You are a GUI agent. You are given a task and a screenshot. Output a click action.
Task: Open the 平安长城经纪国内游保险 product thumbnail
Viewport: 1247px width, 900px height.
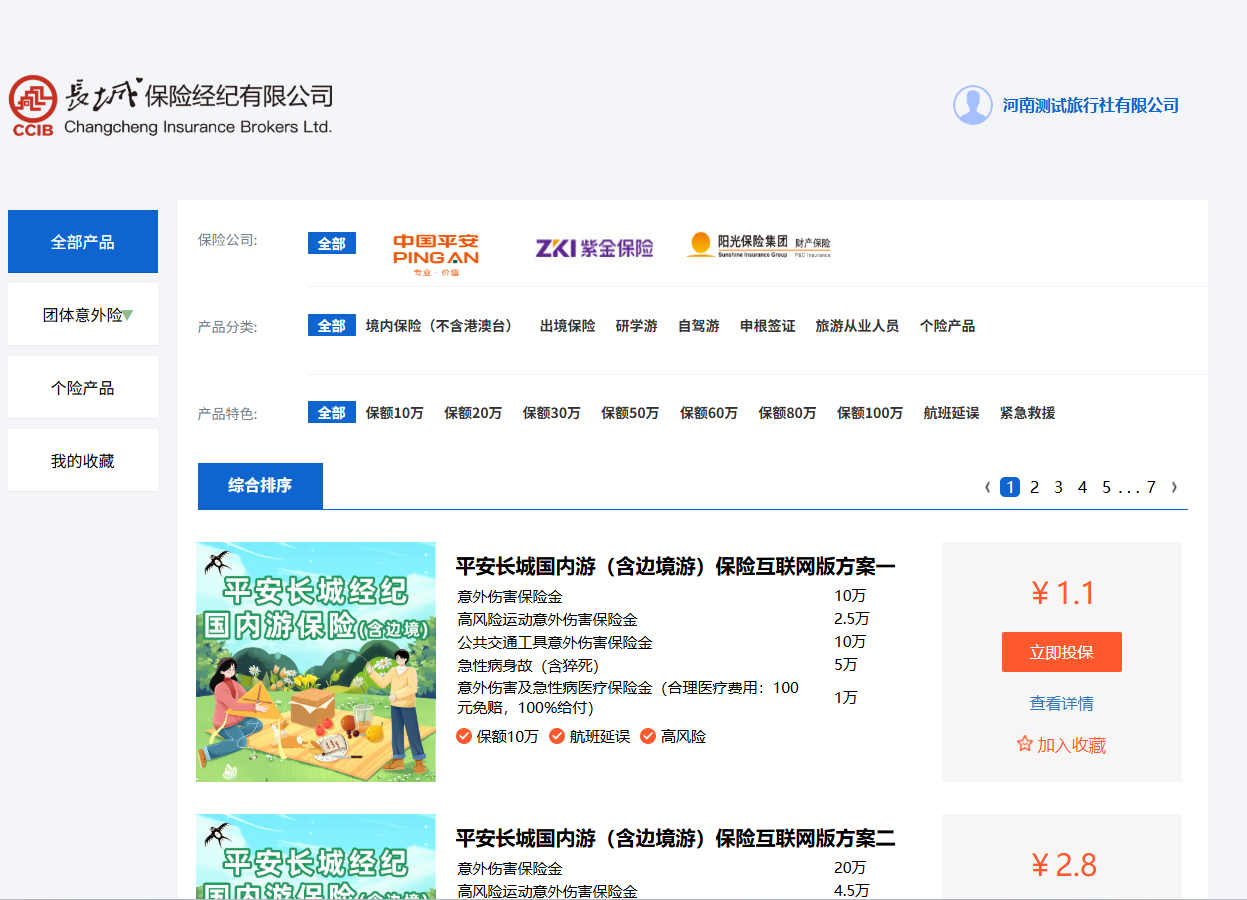tap(316, 662)
